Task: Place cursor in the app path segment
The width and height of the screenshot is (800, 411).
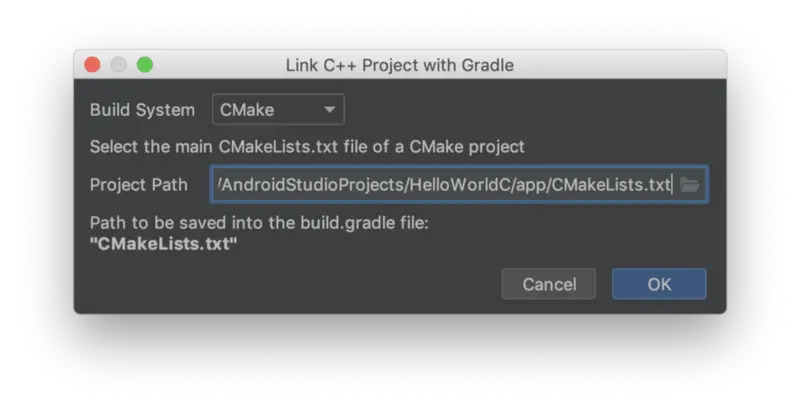Action: pos(531,186)
